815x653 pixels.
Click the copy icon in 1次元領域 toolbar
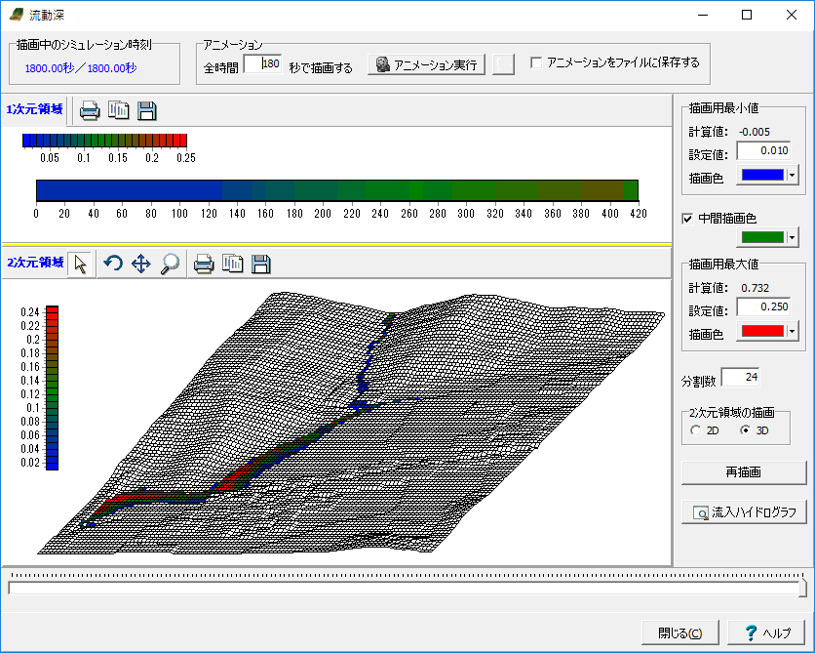pyautogui.click(x=119, y=110)
